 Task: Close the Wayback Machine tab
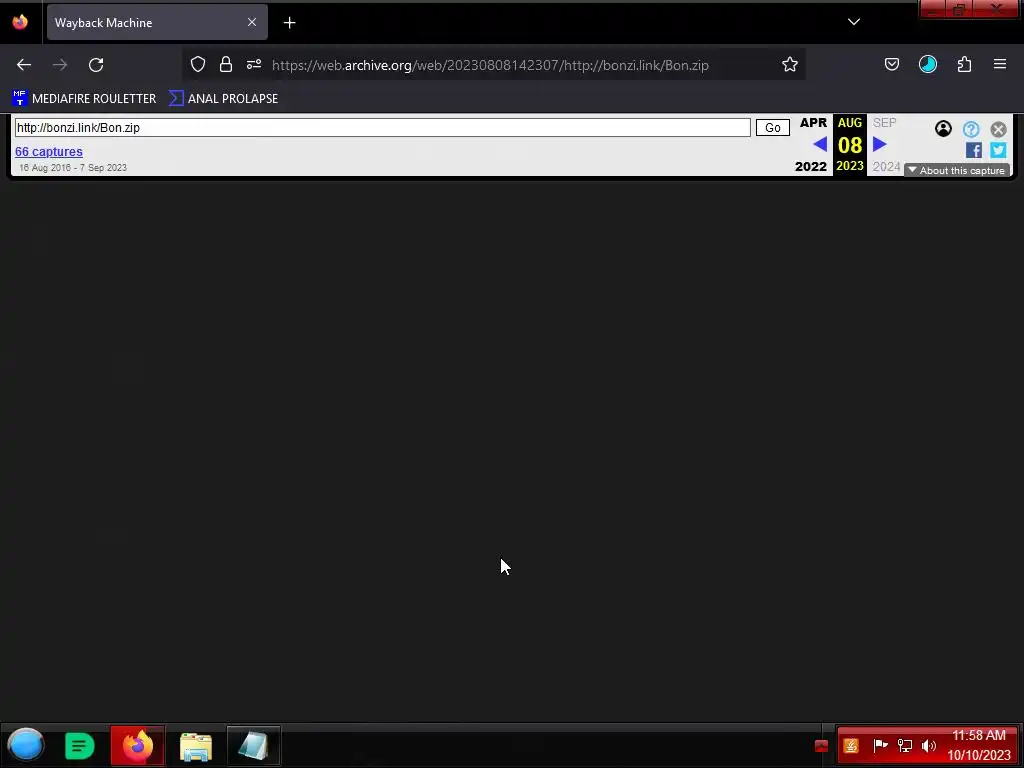[x=252, y=22]
